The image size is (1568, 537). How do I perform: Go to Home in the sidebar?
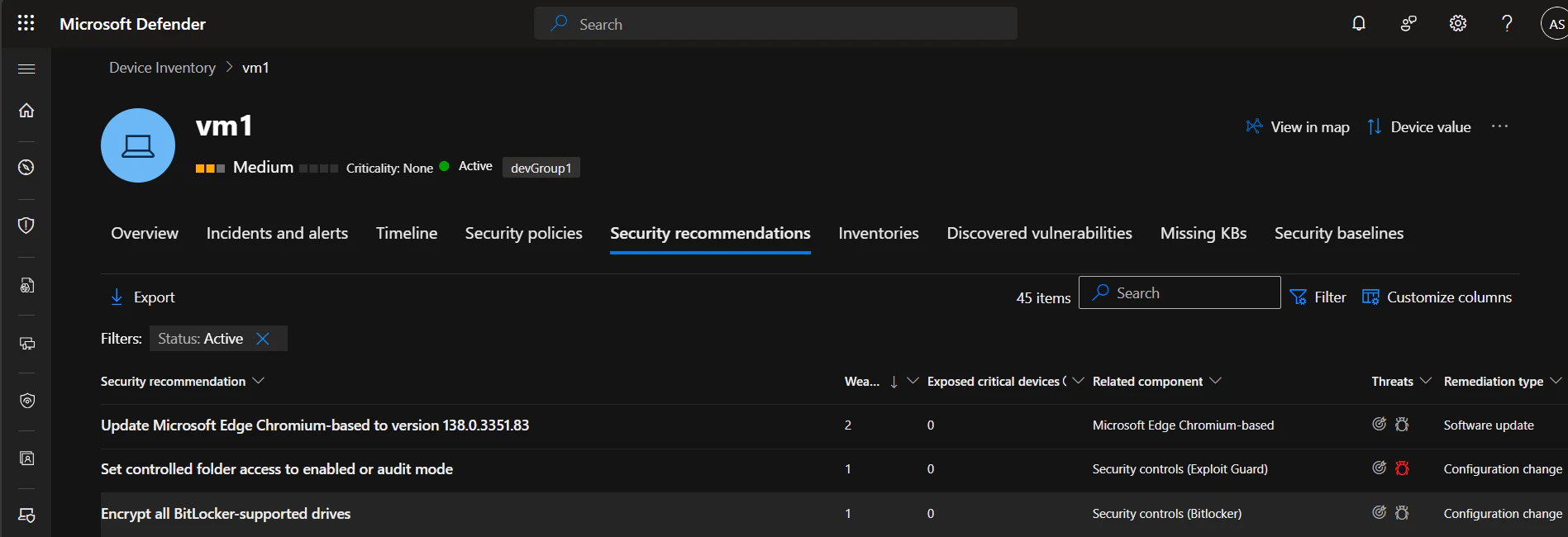pyautogui.click(x=26, y=110)
